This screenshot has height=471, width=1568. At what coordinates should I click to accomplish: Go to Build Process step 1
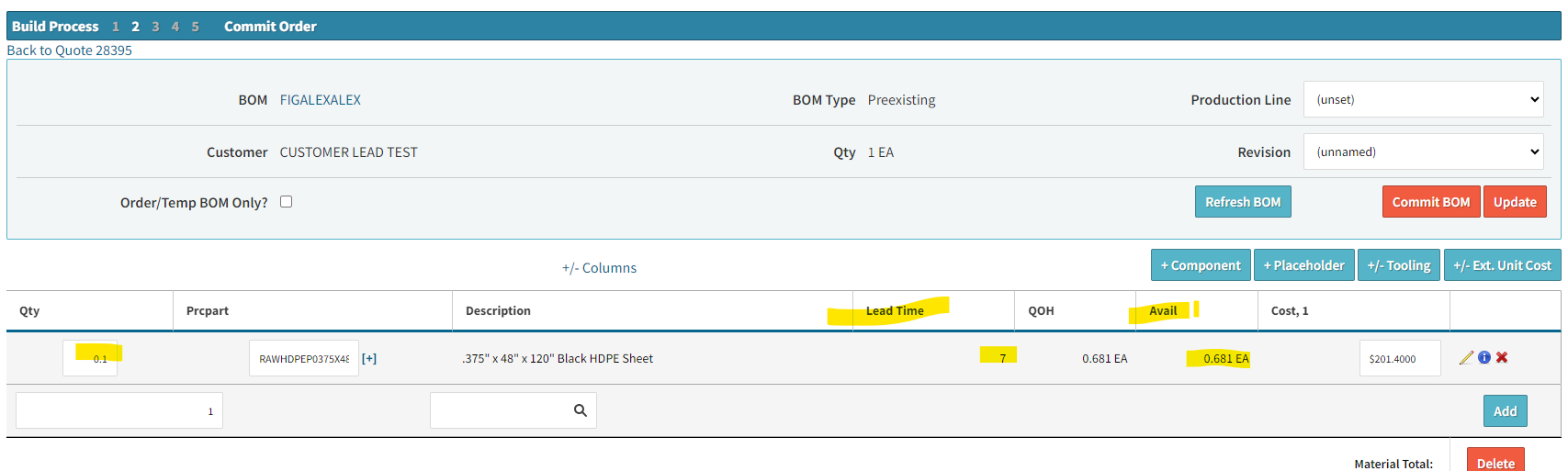coord(116,27)
